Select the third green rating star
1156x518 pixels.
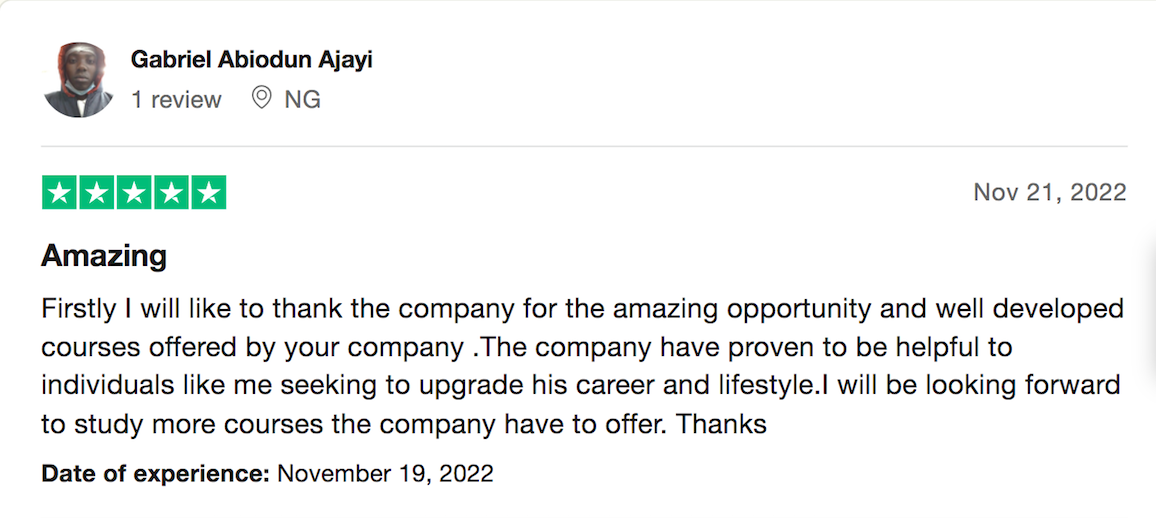134,193
